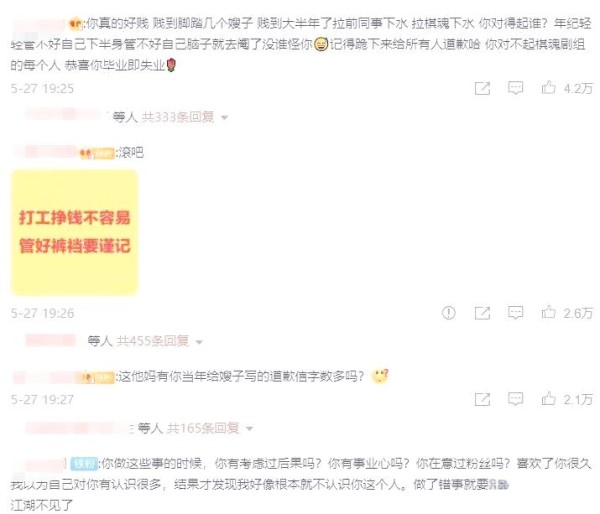The image size is (600, 514).
Task: Open the 共455条回复 replies link
Action: (x=152, y=341)
